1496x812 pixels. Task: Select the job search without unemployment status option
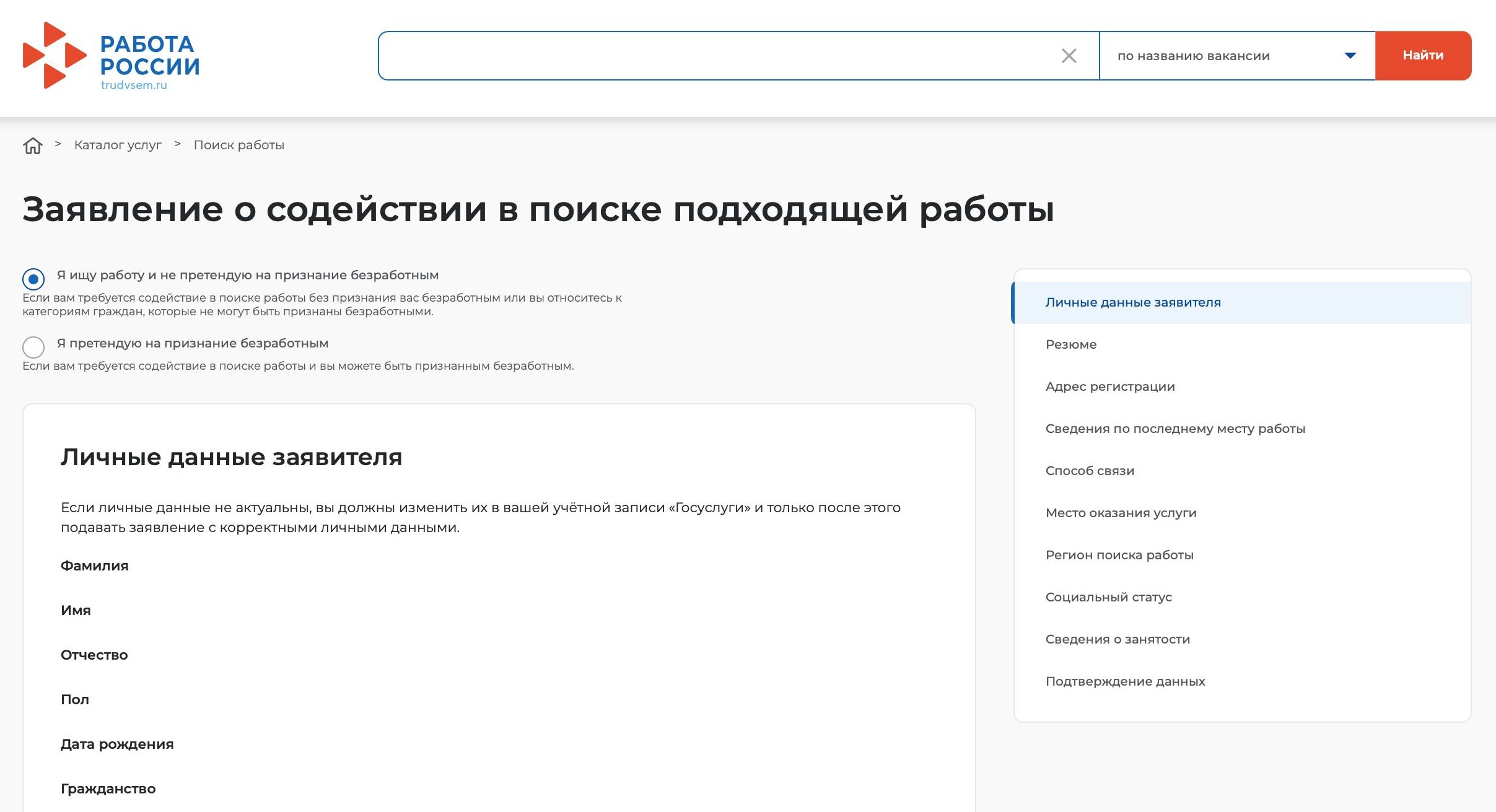33,279
